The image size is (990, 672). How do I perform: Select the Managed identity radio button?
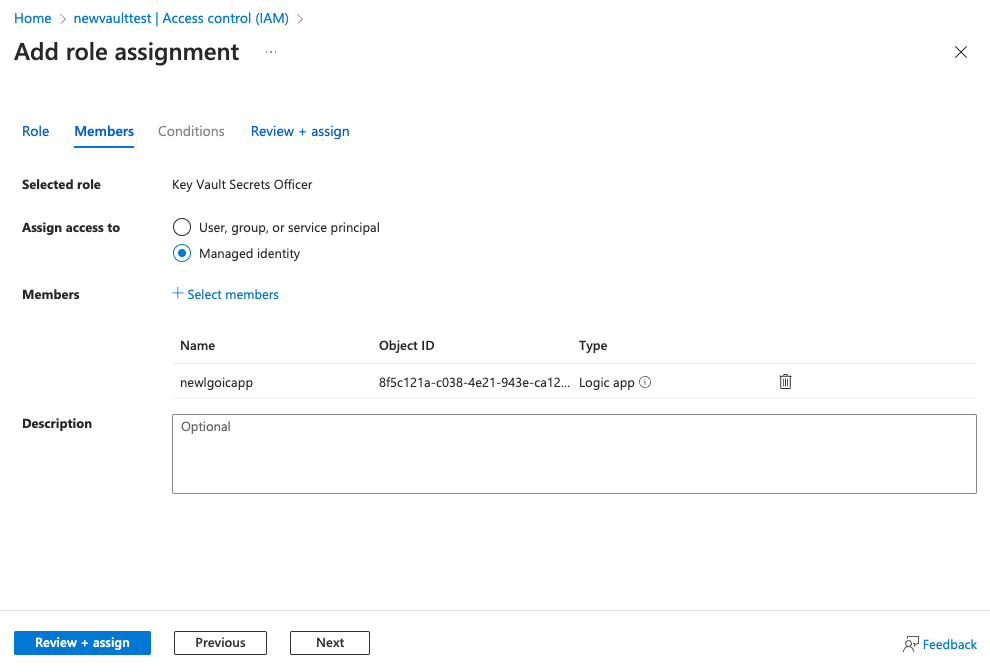point(182,253)
